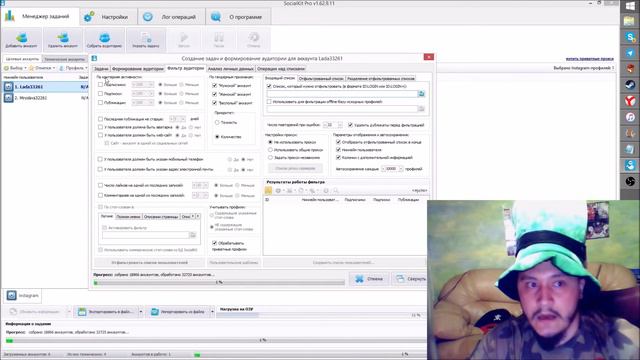The height and width of the screenshot is (360, 640).
Task: Enable the Subscriptions count filter checkbox
Action: click(x=100, y=93)
